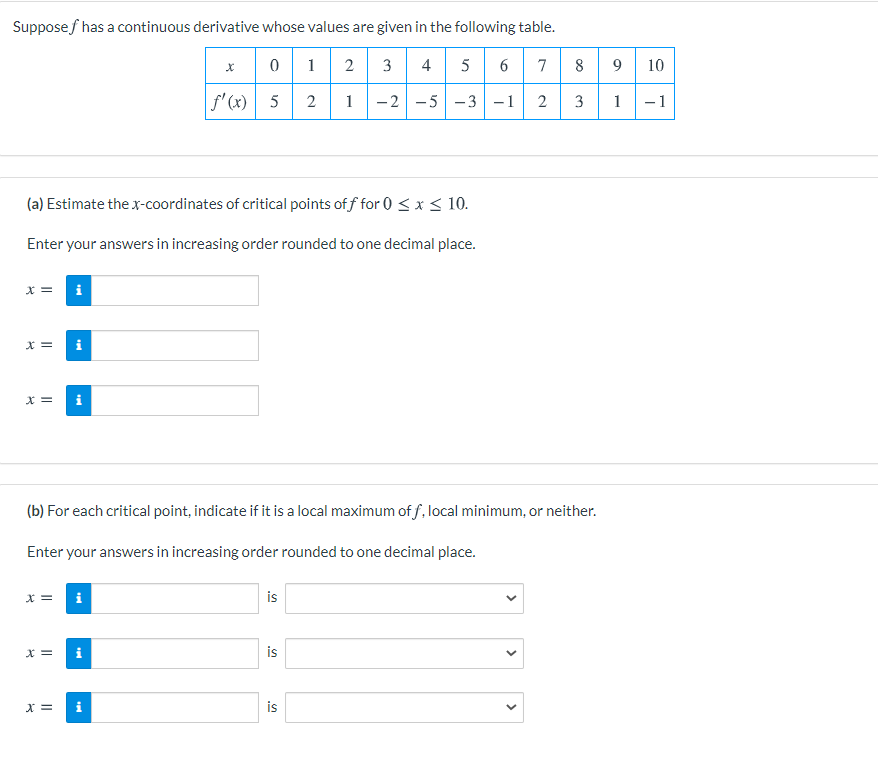Click the info icon beside the first x input in part (b)
This screenshot has width=878, height=768.
tap(78, 597)
